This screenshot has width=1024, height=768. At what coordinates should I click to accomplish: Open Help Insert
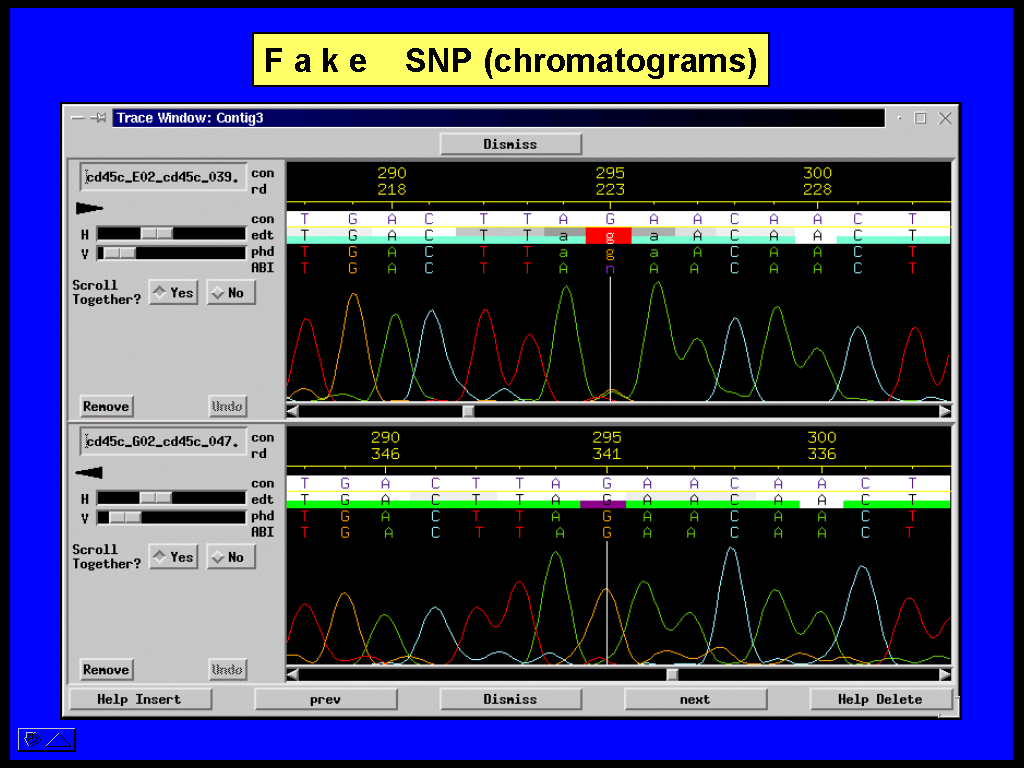click(140, 699)
